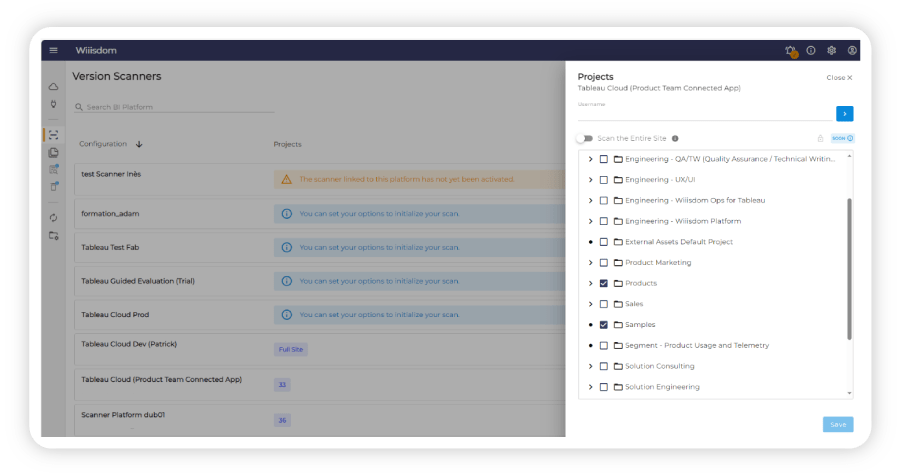Focus the Username input field
The height and width of the screenshot is (474, 900).
705,114
